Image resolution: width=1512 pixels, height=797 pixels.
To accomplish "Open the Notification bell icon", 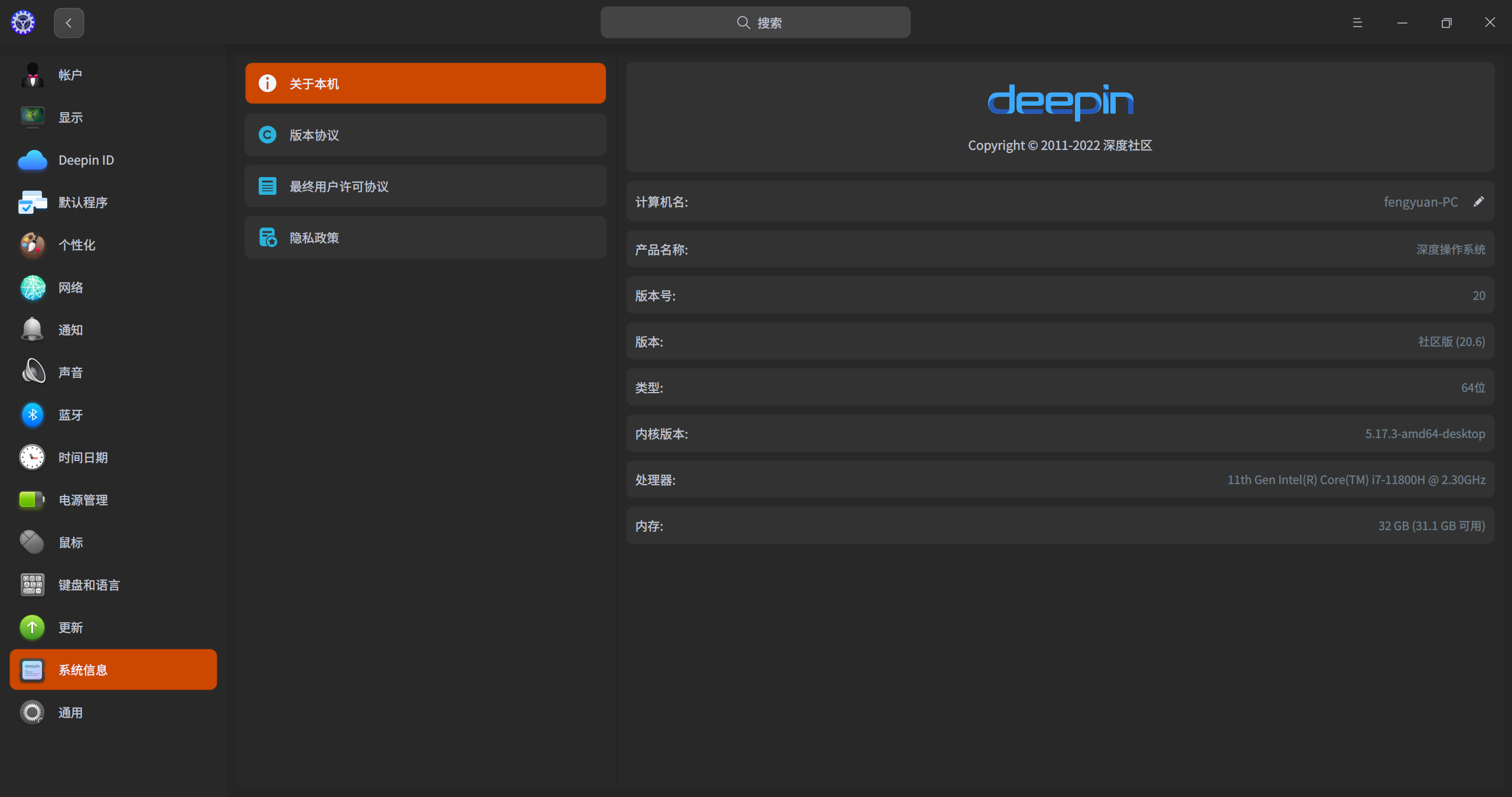I will [x=32, y=329].
